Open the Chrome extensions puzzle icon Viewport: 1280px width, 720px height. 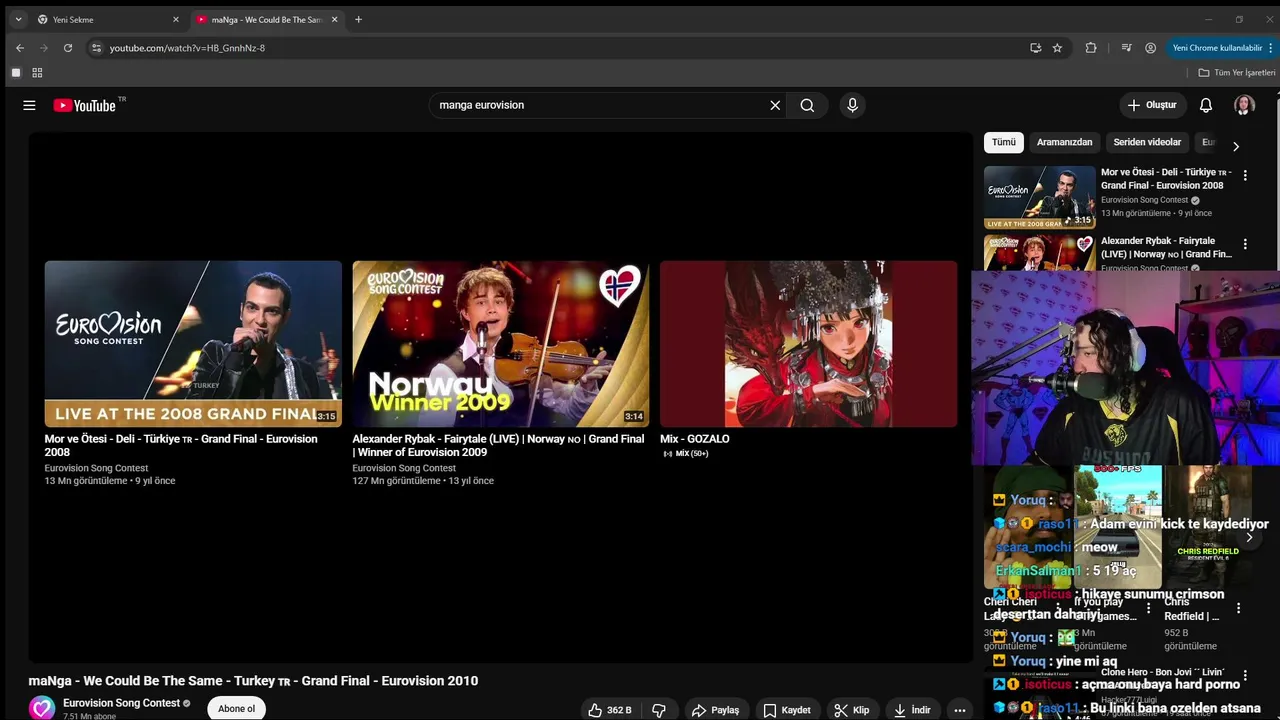(1091, 48)
